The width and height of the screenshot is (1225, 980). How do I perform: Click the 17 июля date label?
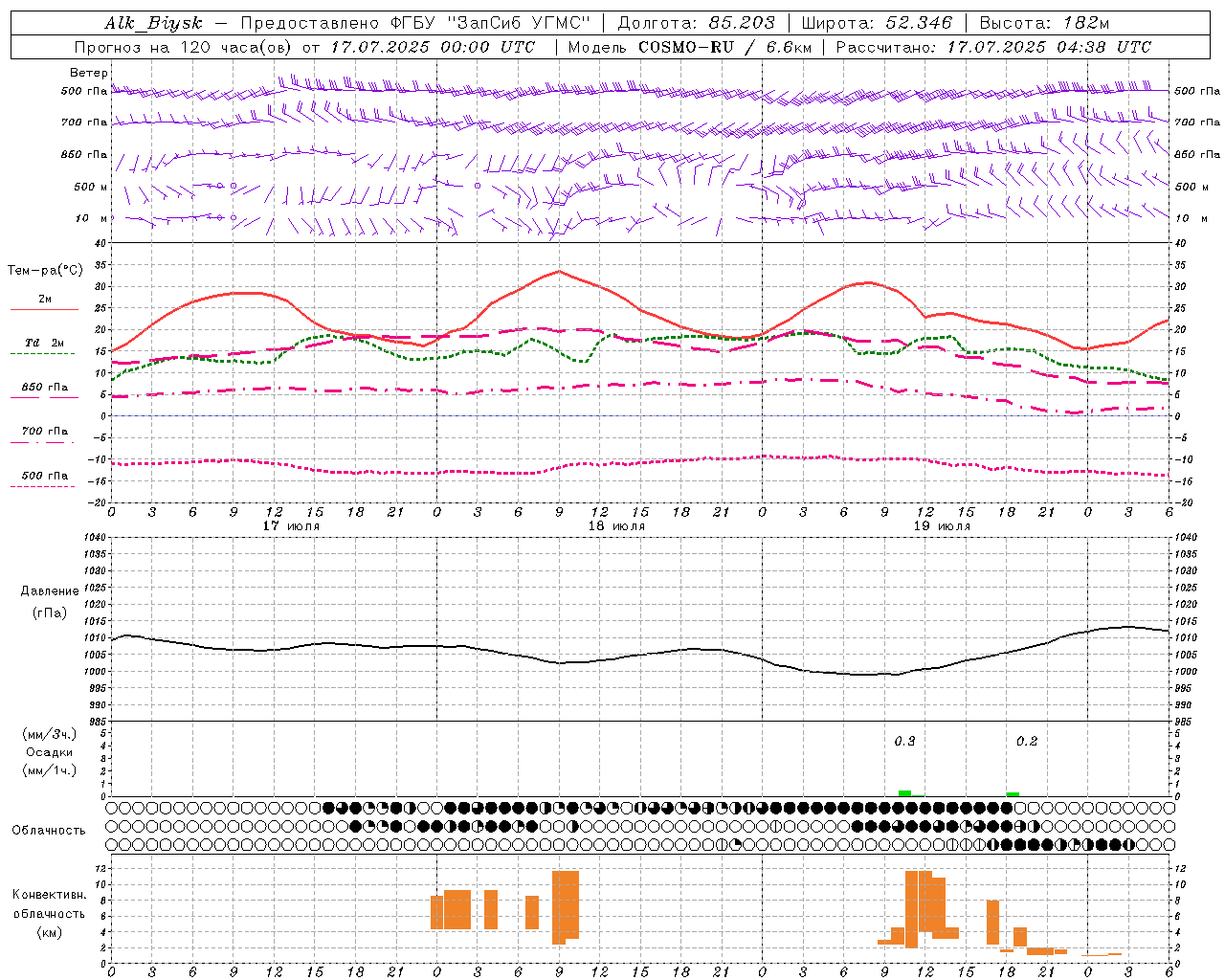291,526
